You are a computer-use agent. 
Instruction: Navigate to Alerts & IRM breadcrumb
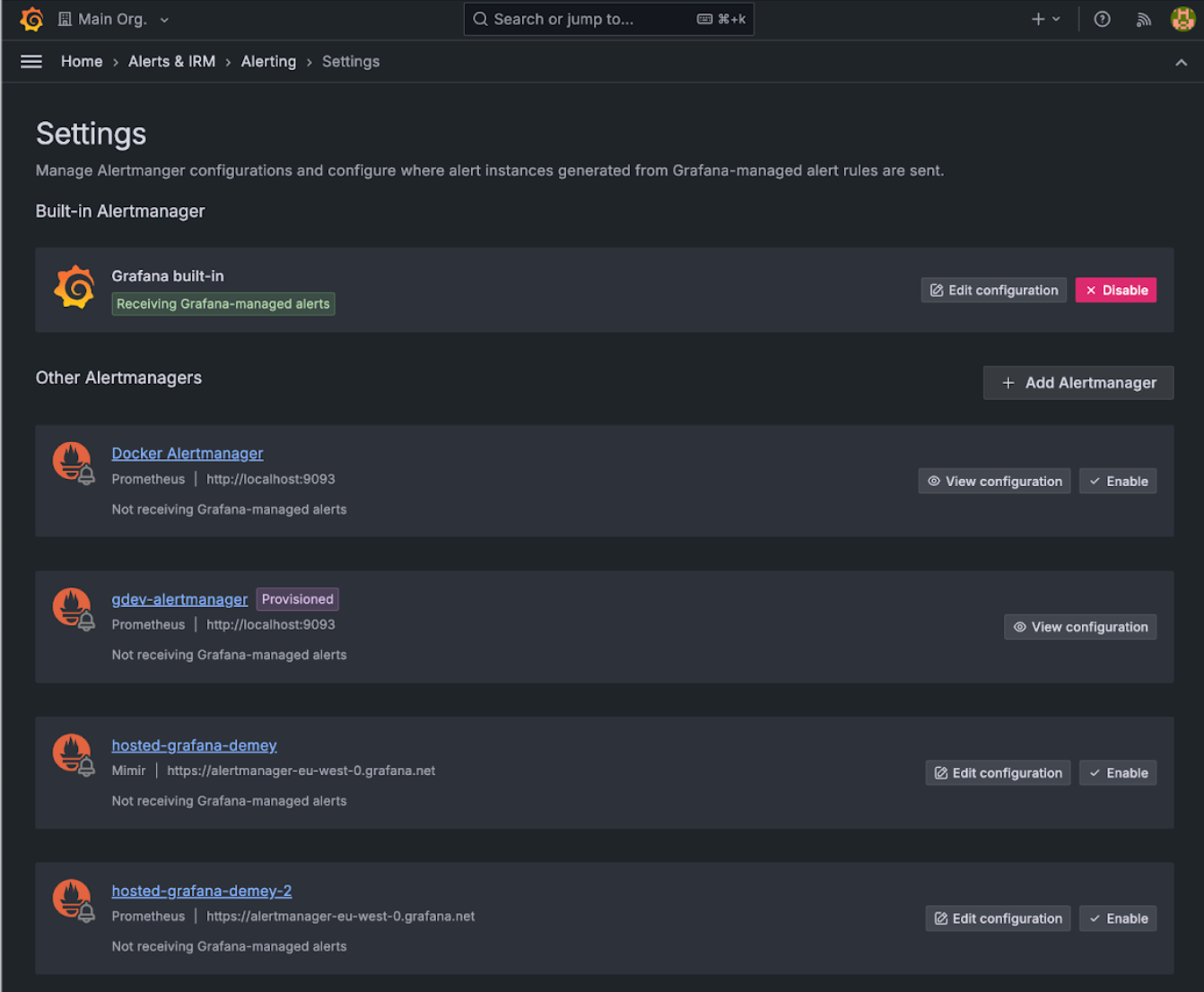pos(171,61)
